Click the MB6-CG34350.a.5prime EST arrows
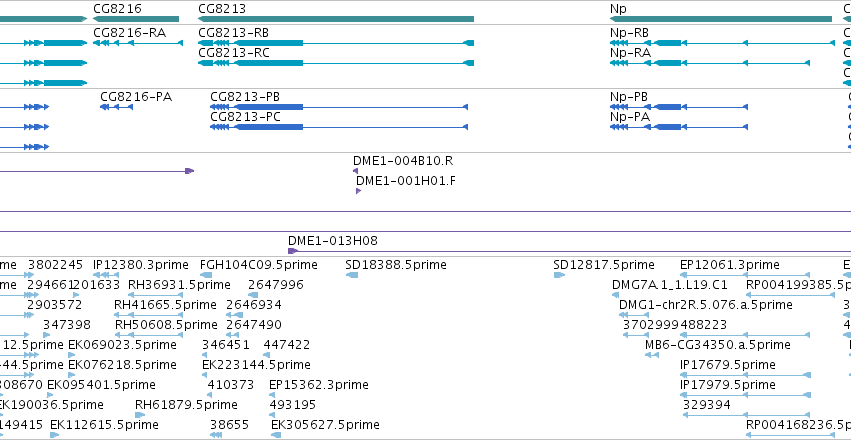The height and width of the screenshot is (440, 851). pos(652,355)
